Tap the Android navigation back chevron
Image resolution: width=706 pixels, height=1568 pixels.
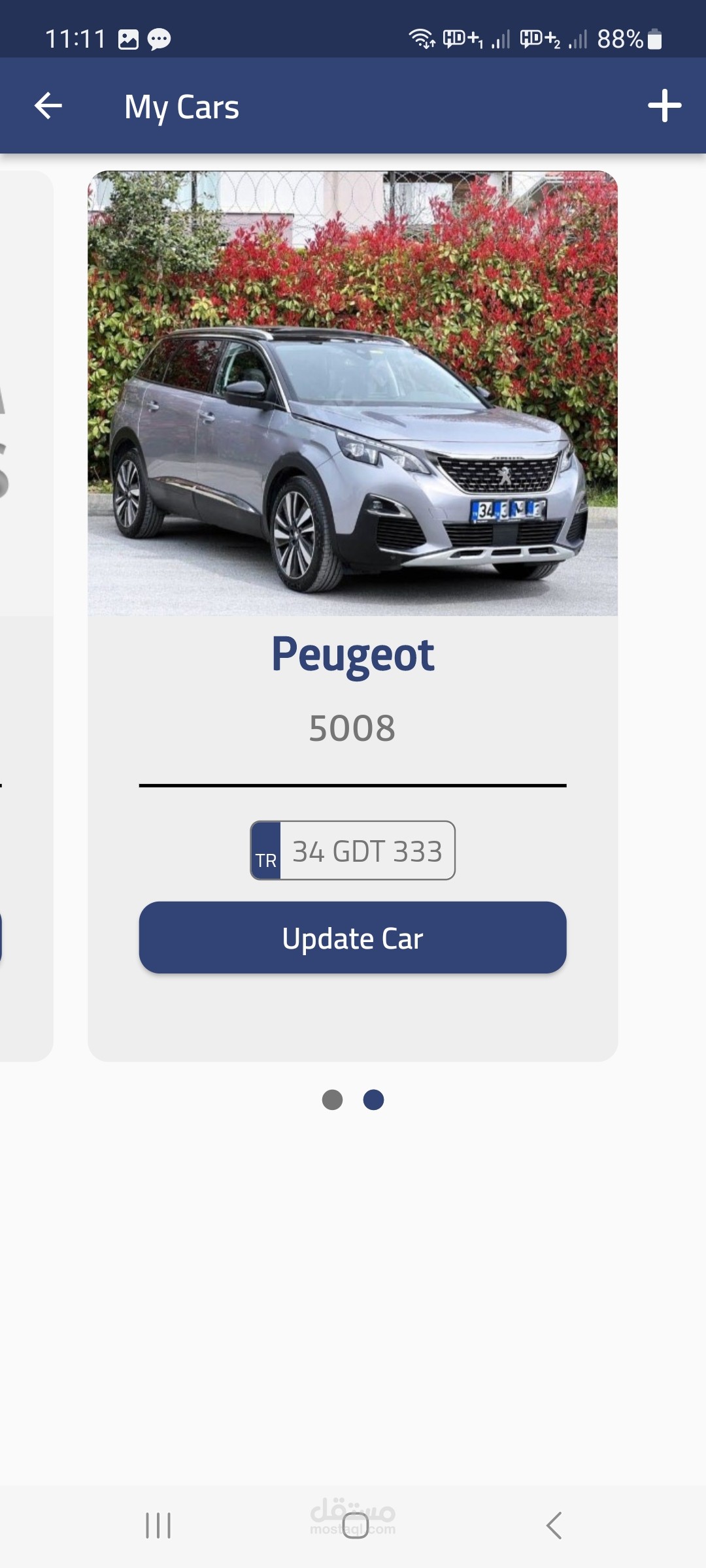(x=554, y=1526)
